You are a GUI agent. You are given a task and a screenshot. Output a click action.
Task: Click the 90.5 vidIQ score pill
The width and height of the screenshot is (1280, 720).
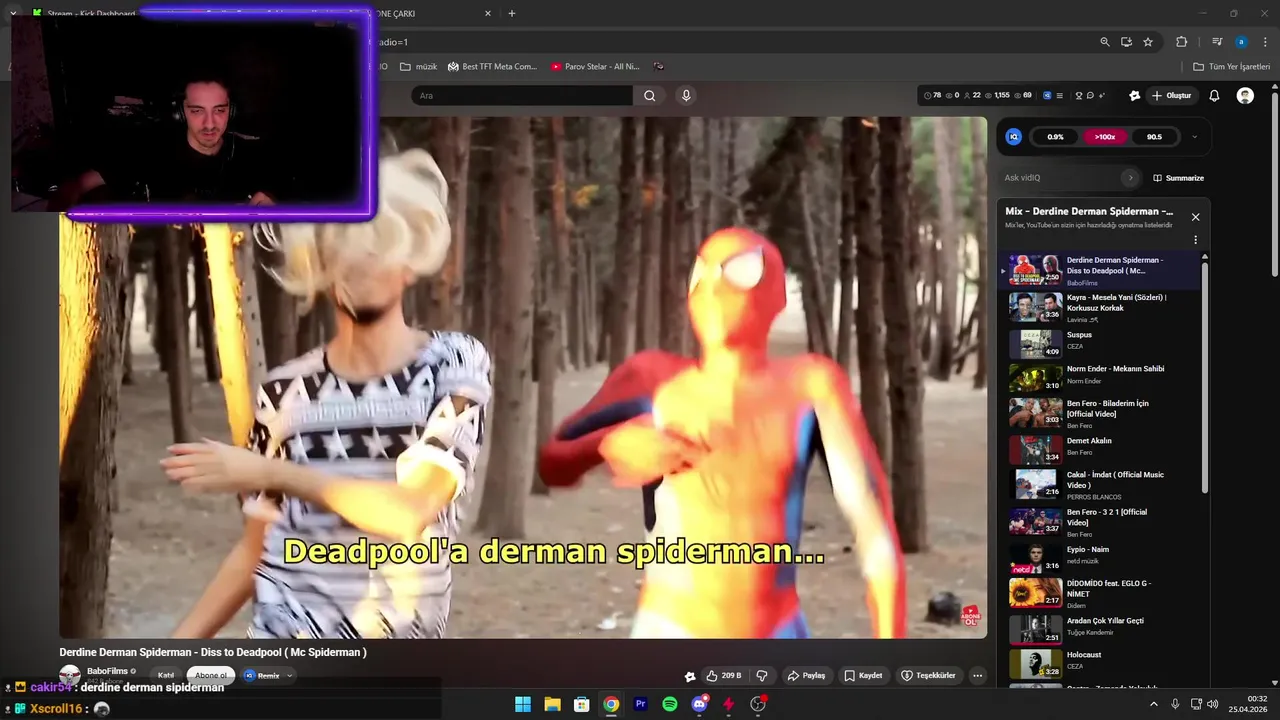(x=1154, y=137)
